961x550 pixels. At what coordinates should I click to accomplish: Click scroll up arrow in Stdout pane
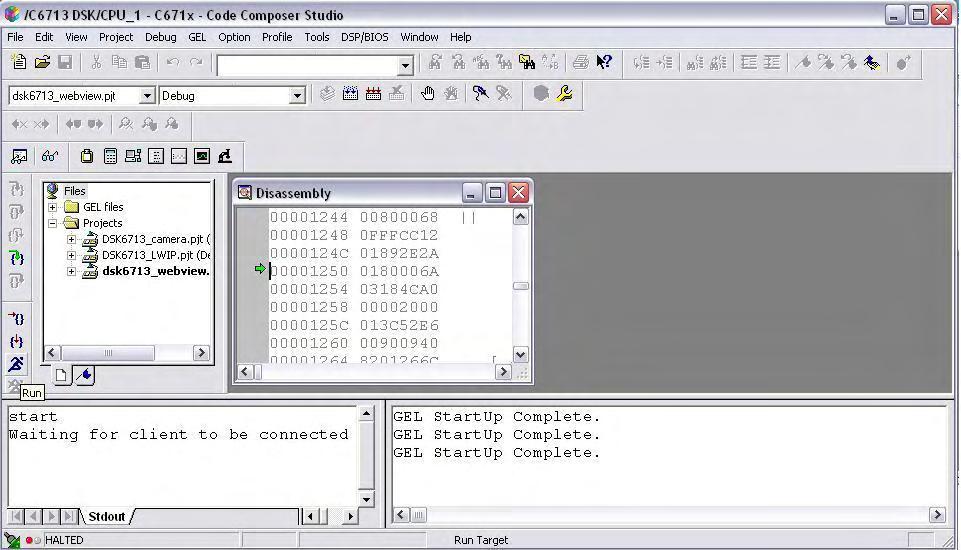coord(366,414)
